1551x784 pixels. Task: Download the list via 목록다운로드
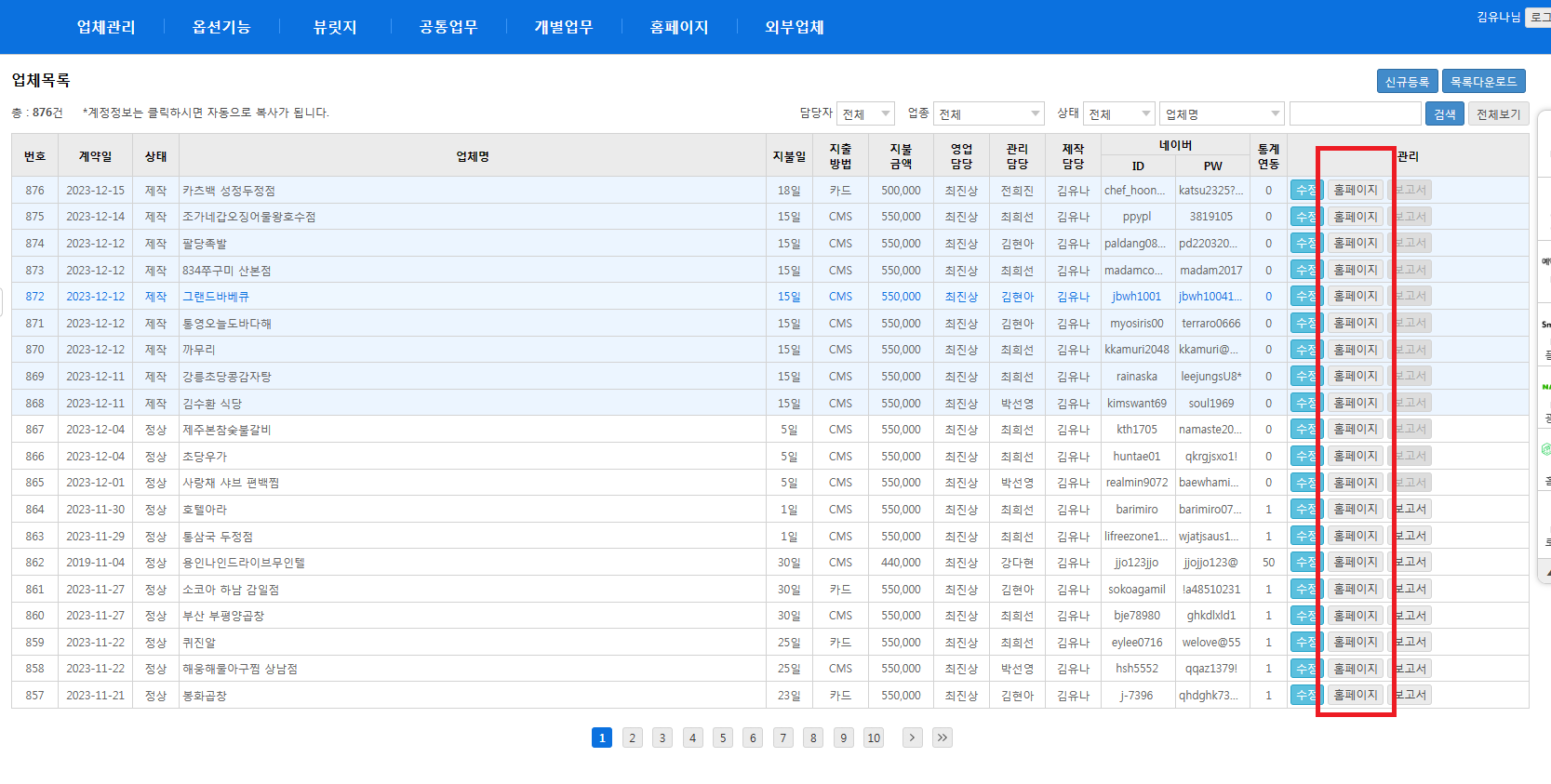1483,82
